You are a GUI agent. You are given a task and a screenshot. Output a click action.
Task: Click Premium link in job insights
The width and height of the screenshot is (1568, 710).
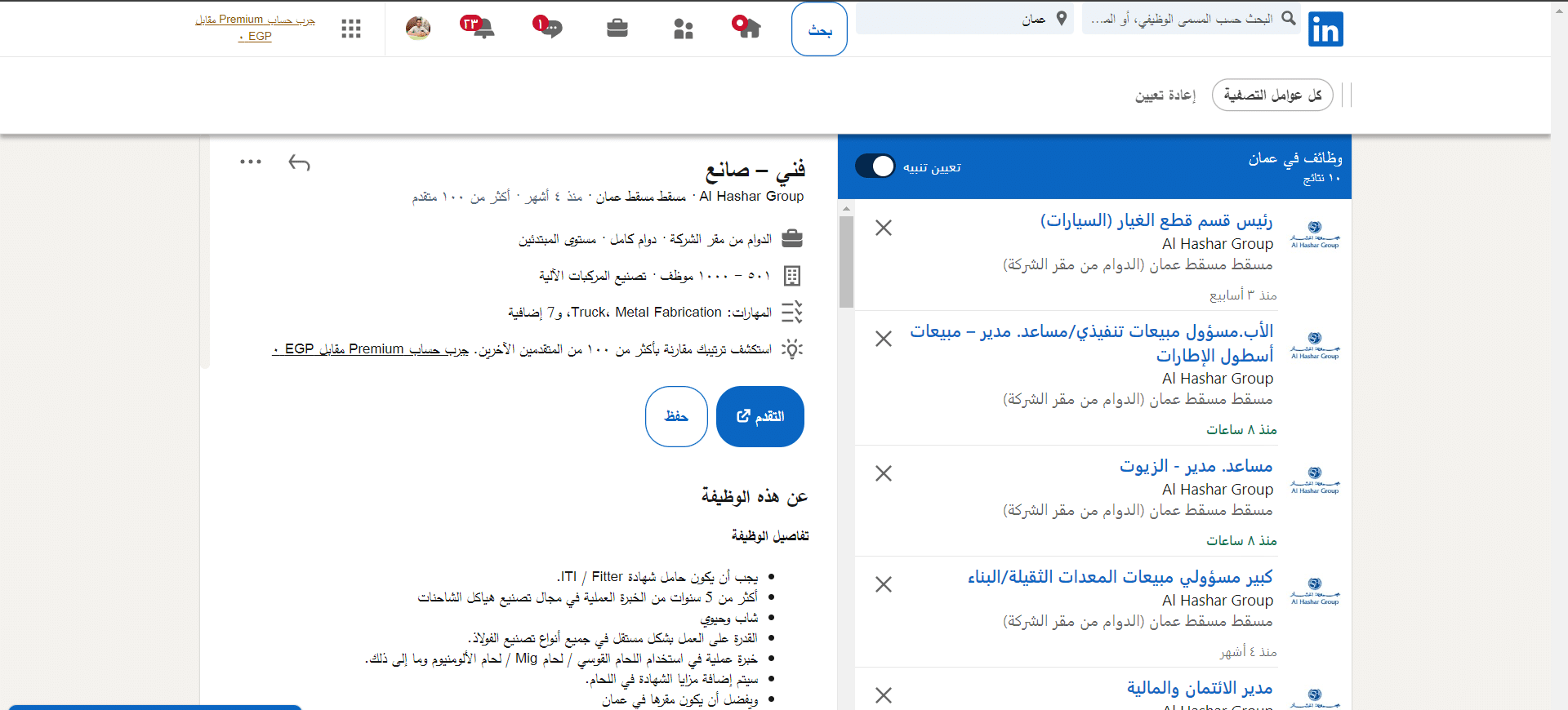tap(371, 349)
